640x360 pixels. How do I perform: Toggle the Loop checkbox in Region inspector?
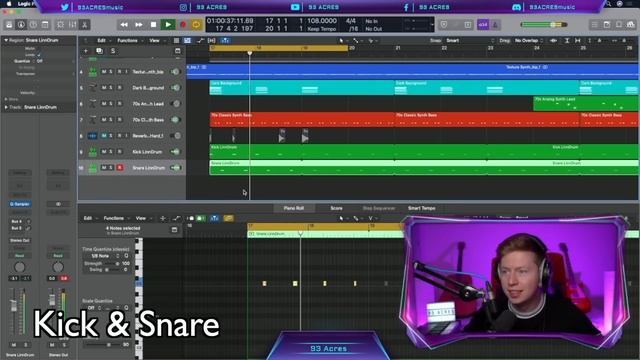39,55
